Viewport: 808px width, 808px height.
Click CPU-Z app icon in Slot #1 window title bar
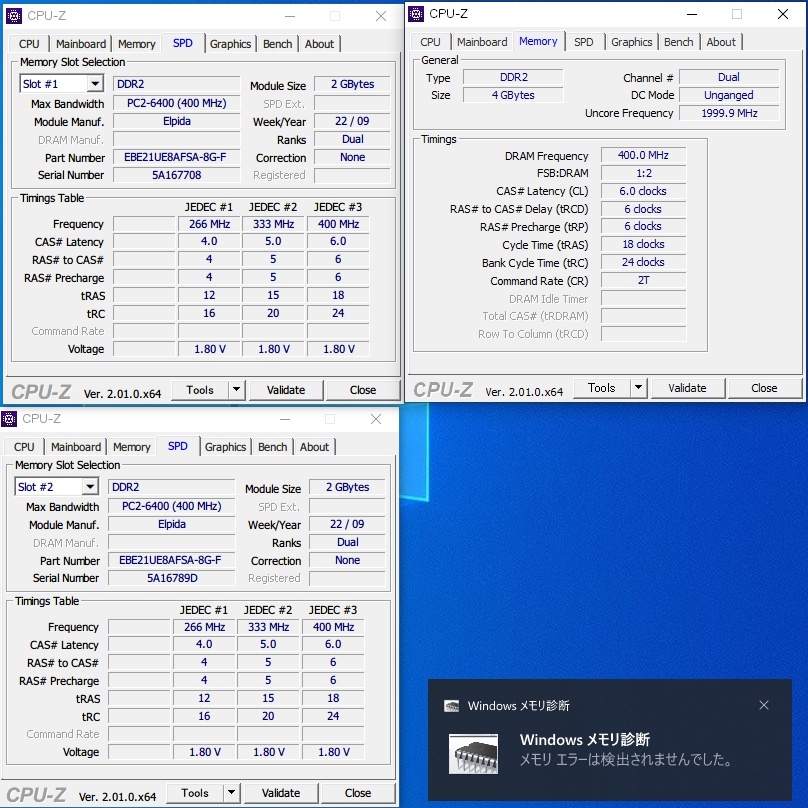[14, 16]
